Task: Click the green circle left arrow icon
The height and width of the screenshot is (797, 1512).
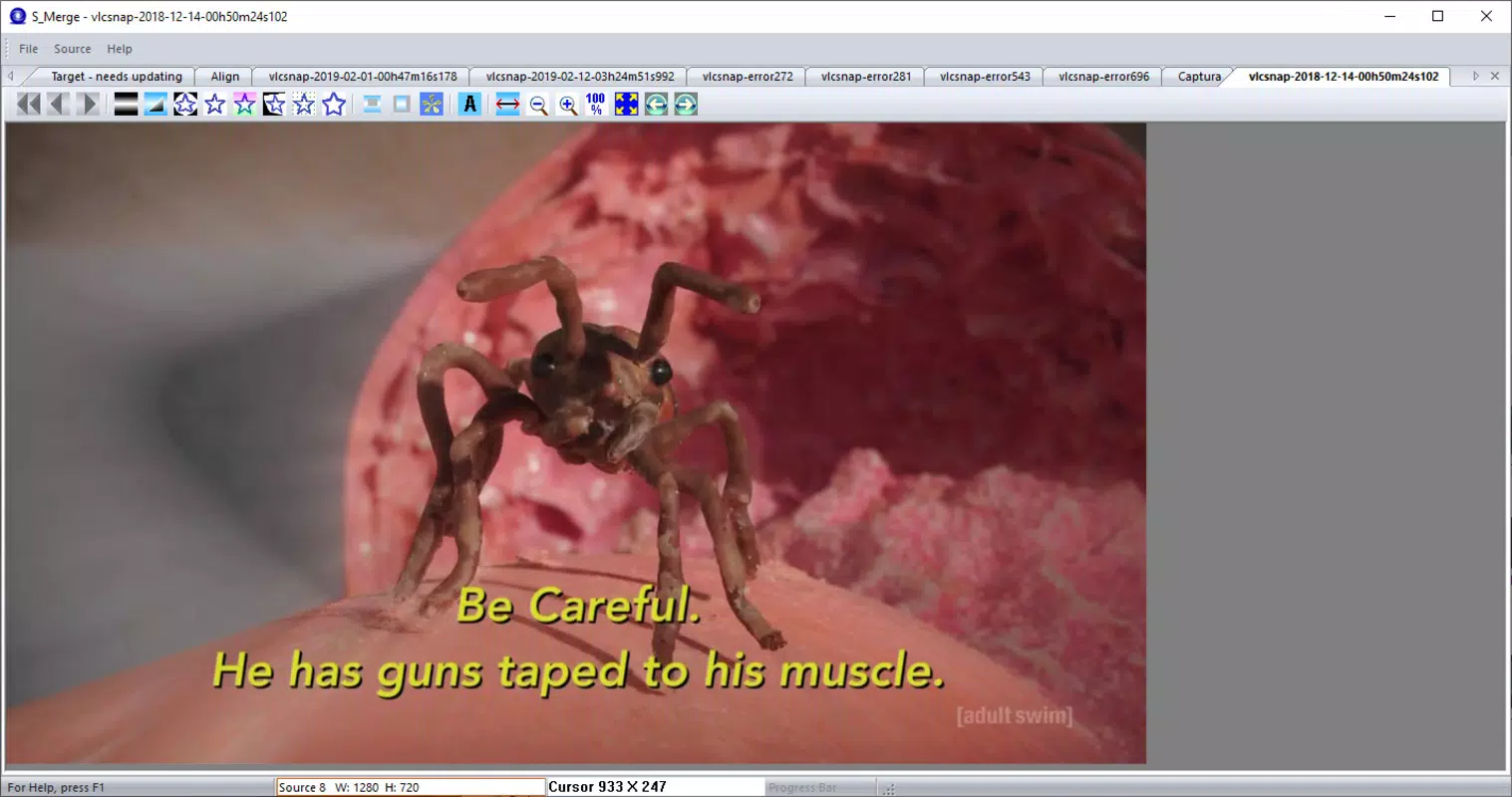Action: (656, 104)
